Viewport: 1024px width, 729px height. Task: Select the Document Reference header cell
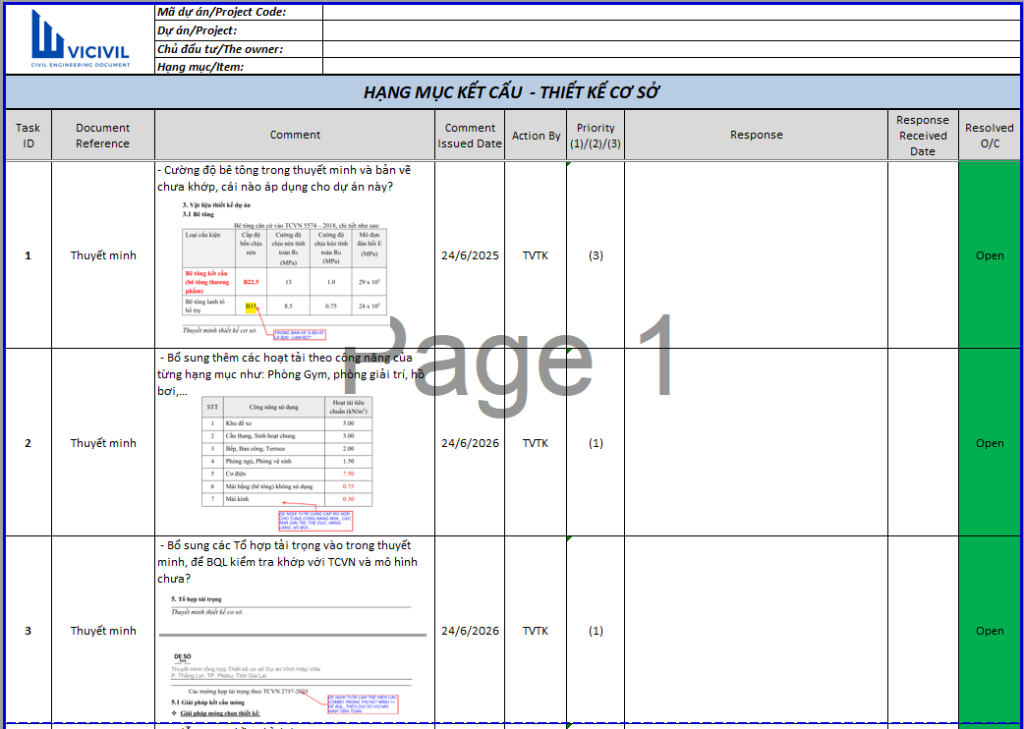[103, 135]
